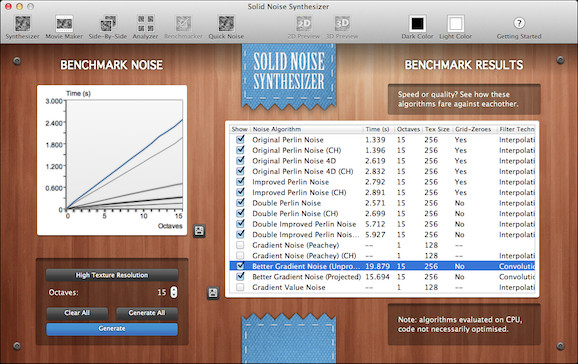578x364 pixels.
Task: Click the Quick Noise icon
Action: [x=226, y=27]
